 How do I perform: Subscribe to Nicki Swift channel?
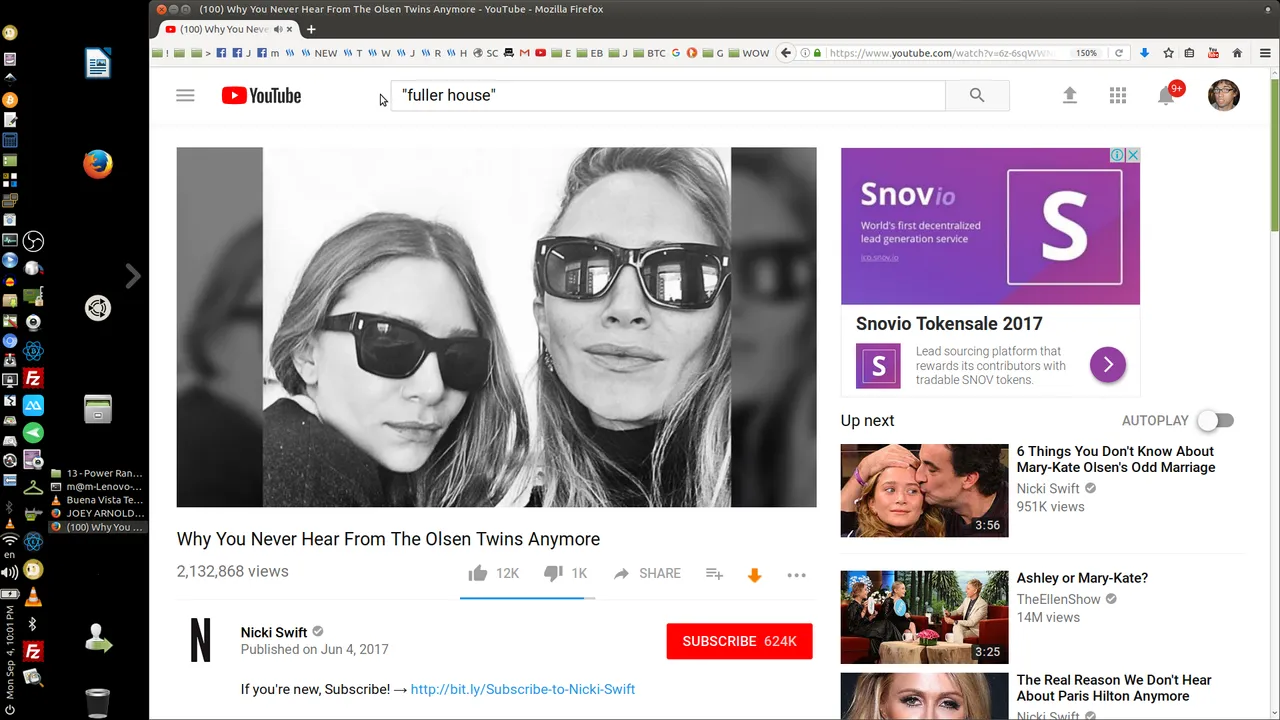739,641
